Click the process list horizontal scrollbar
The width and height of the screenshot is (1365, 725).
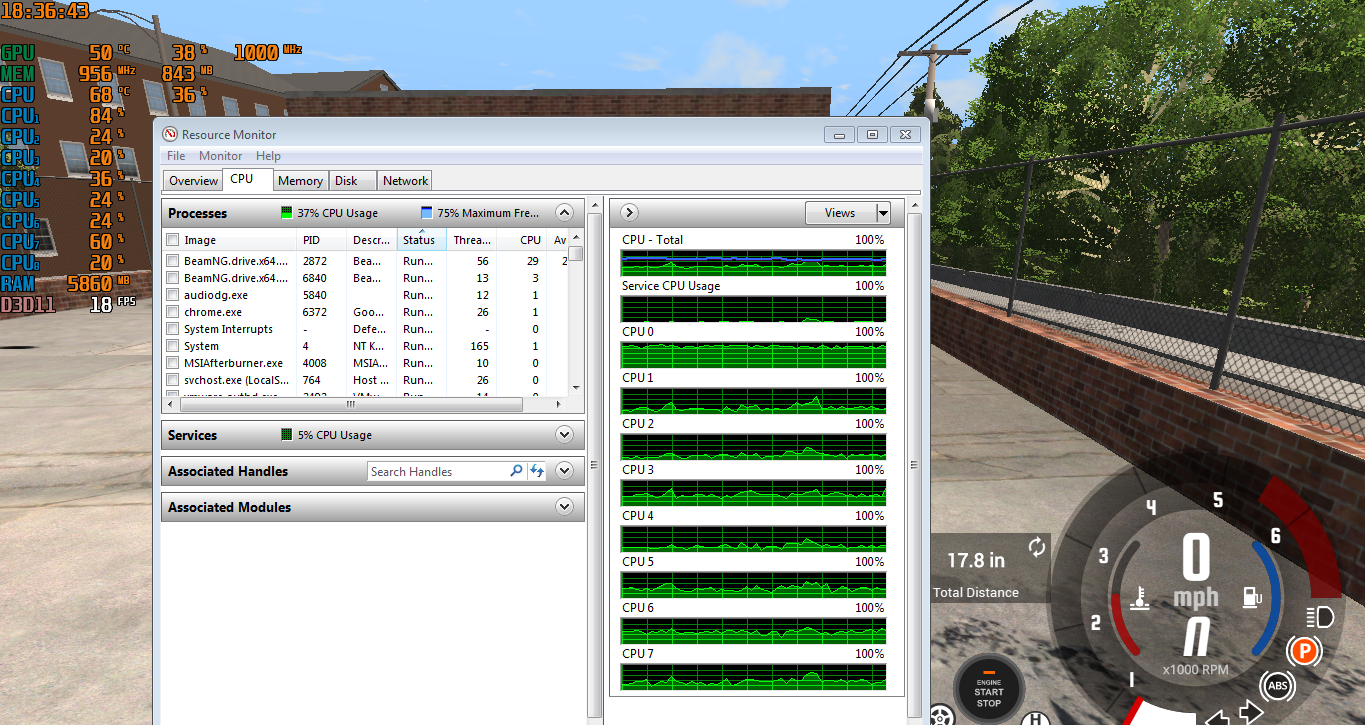tap(351, 404)
